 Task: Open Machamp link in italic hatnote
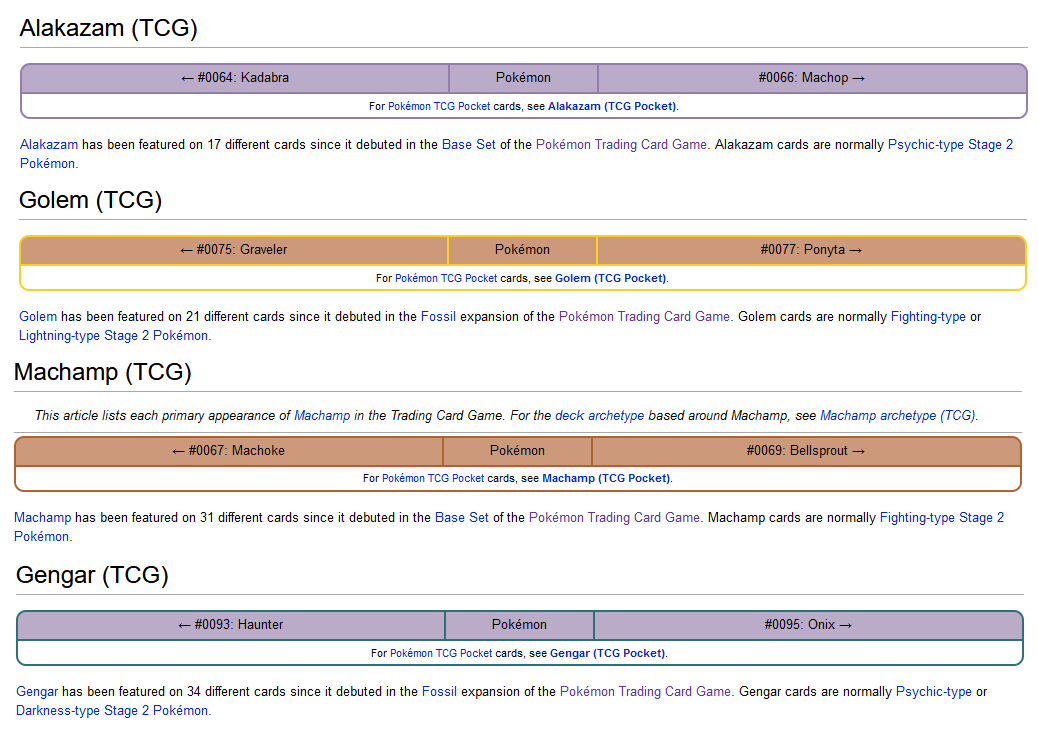coord(322,416)
